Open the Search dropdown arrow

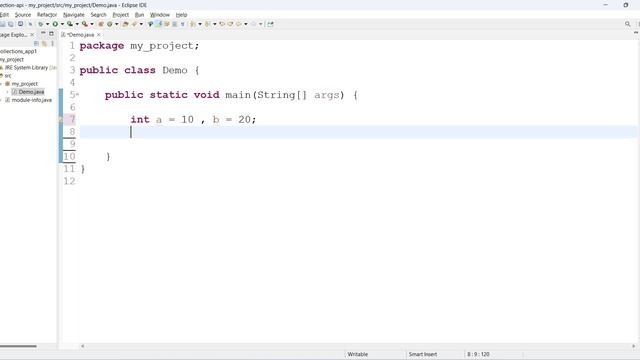coord(141,24)
